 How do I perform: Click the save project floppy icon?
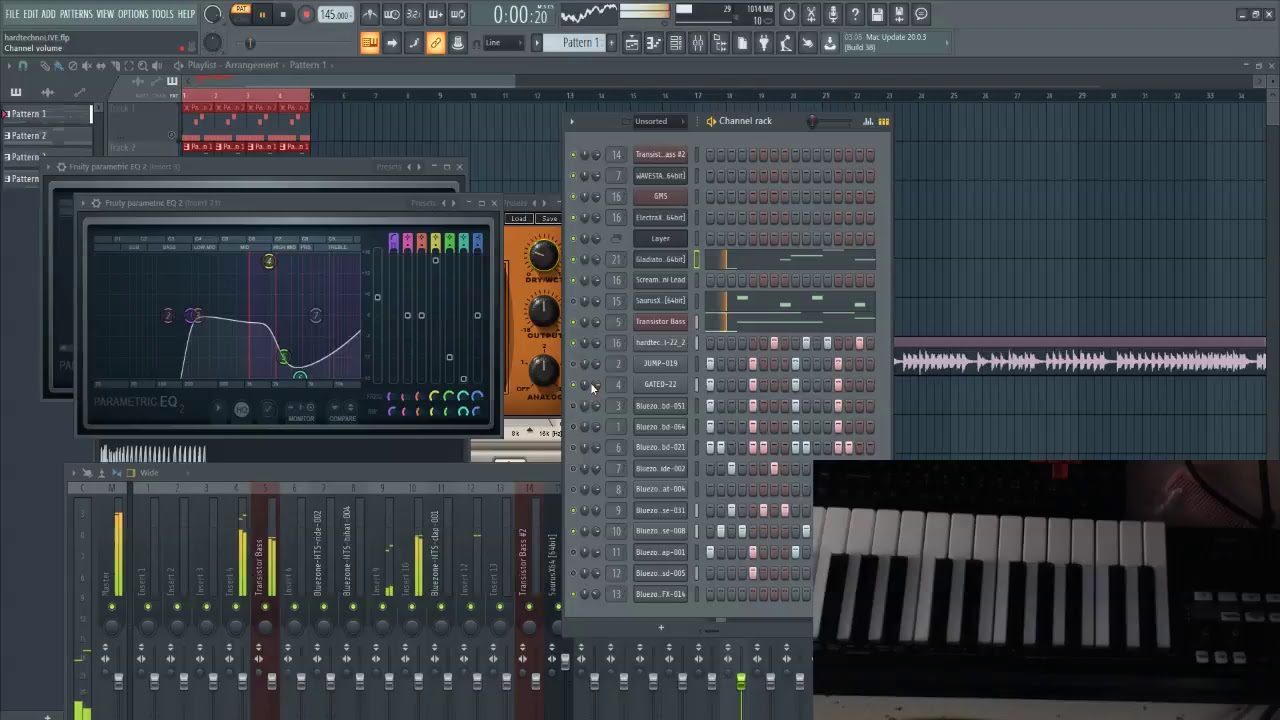point(877,14)
